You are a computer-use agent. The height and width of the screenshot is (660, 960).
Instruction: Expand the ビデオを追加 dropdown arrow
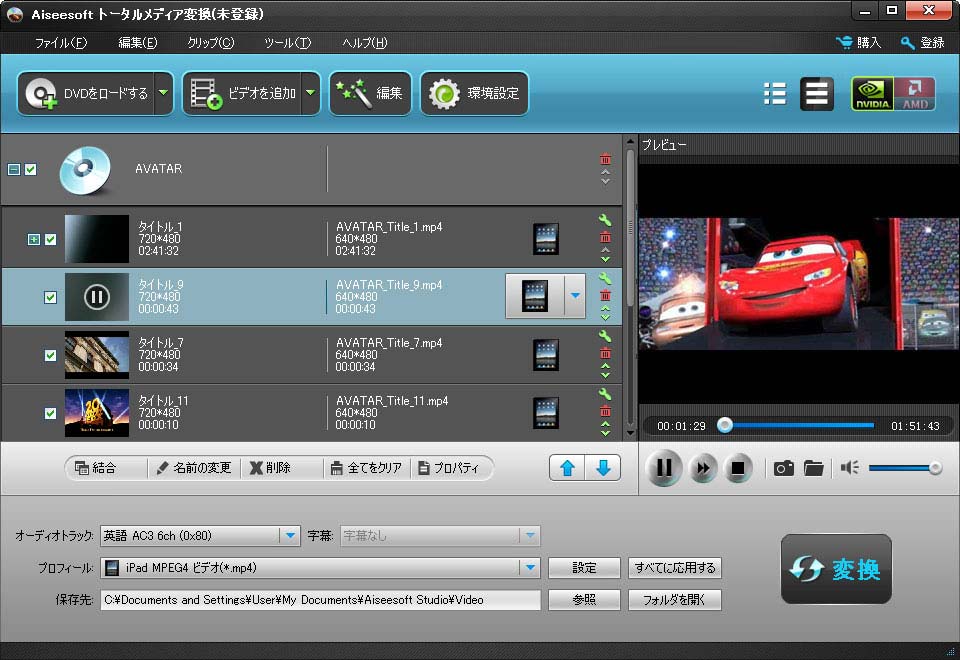(x=310, y=93)
